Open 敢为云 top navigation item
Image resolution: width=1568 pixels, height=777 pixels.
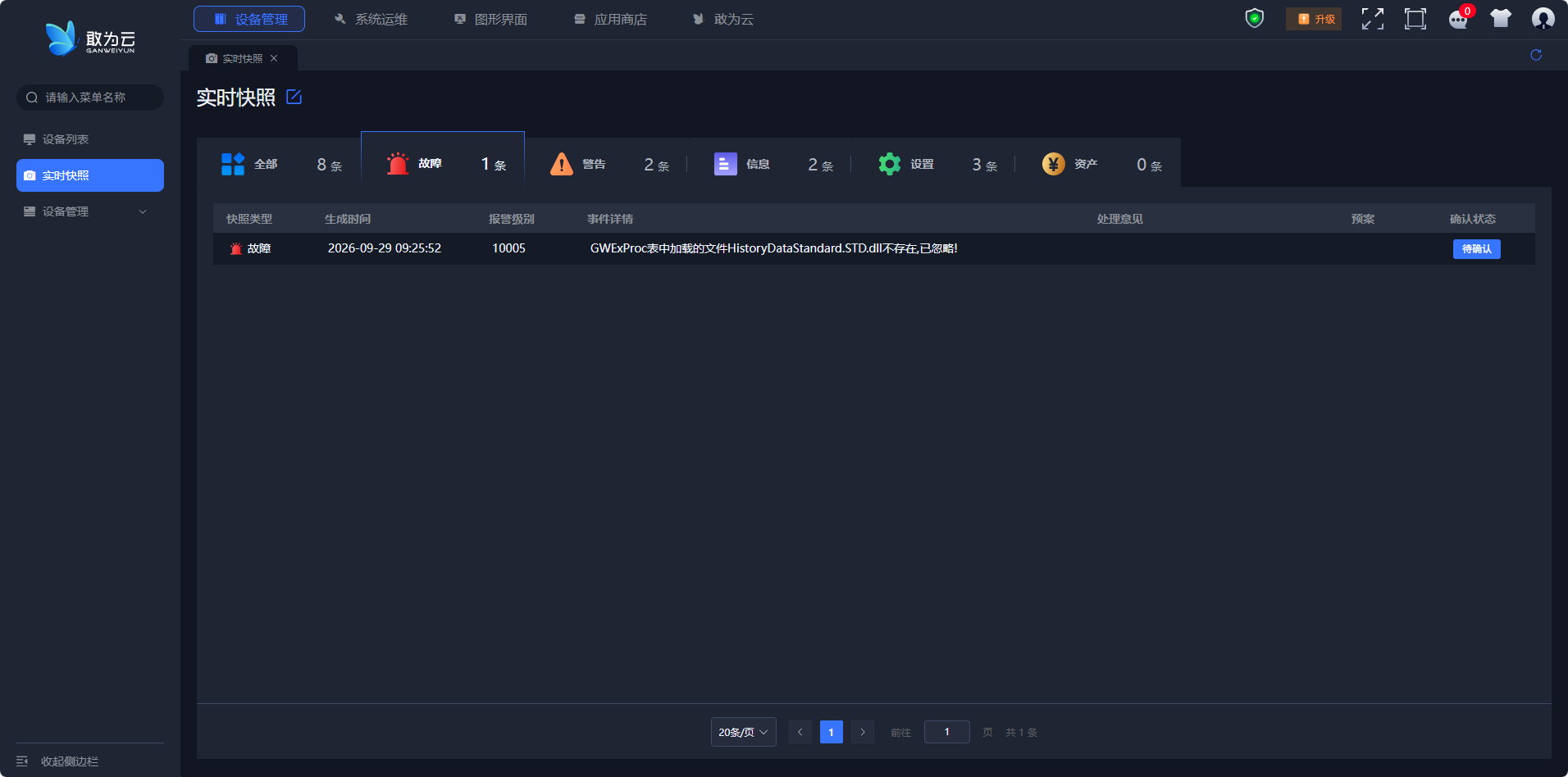pos(723,19)
